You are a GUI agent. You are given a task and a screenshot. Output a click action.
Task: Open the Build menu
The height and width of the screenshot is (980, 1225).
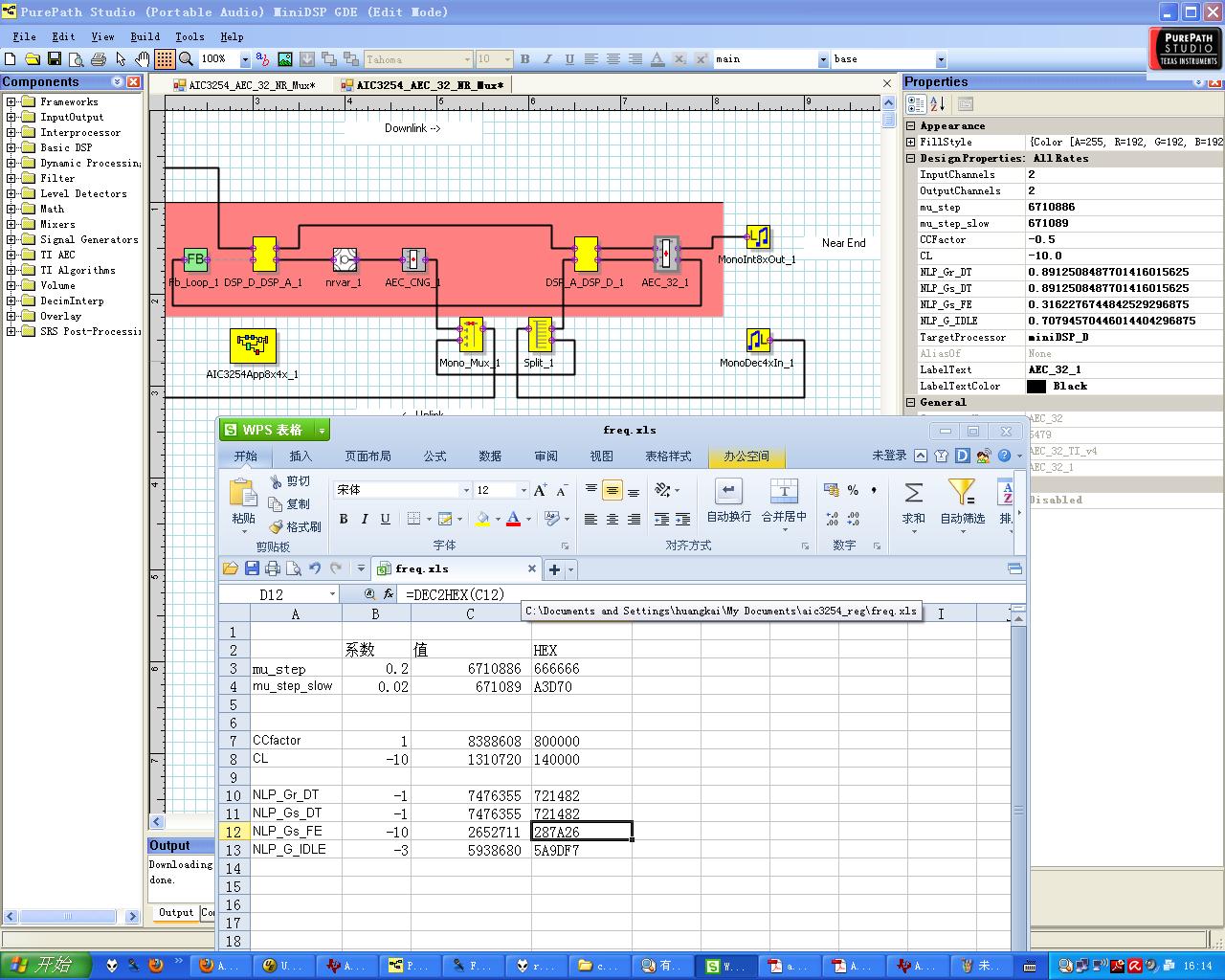[145, 36]
